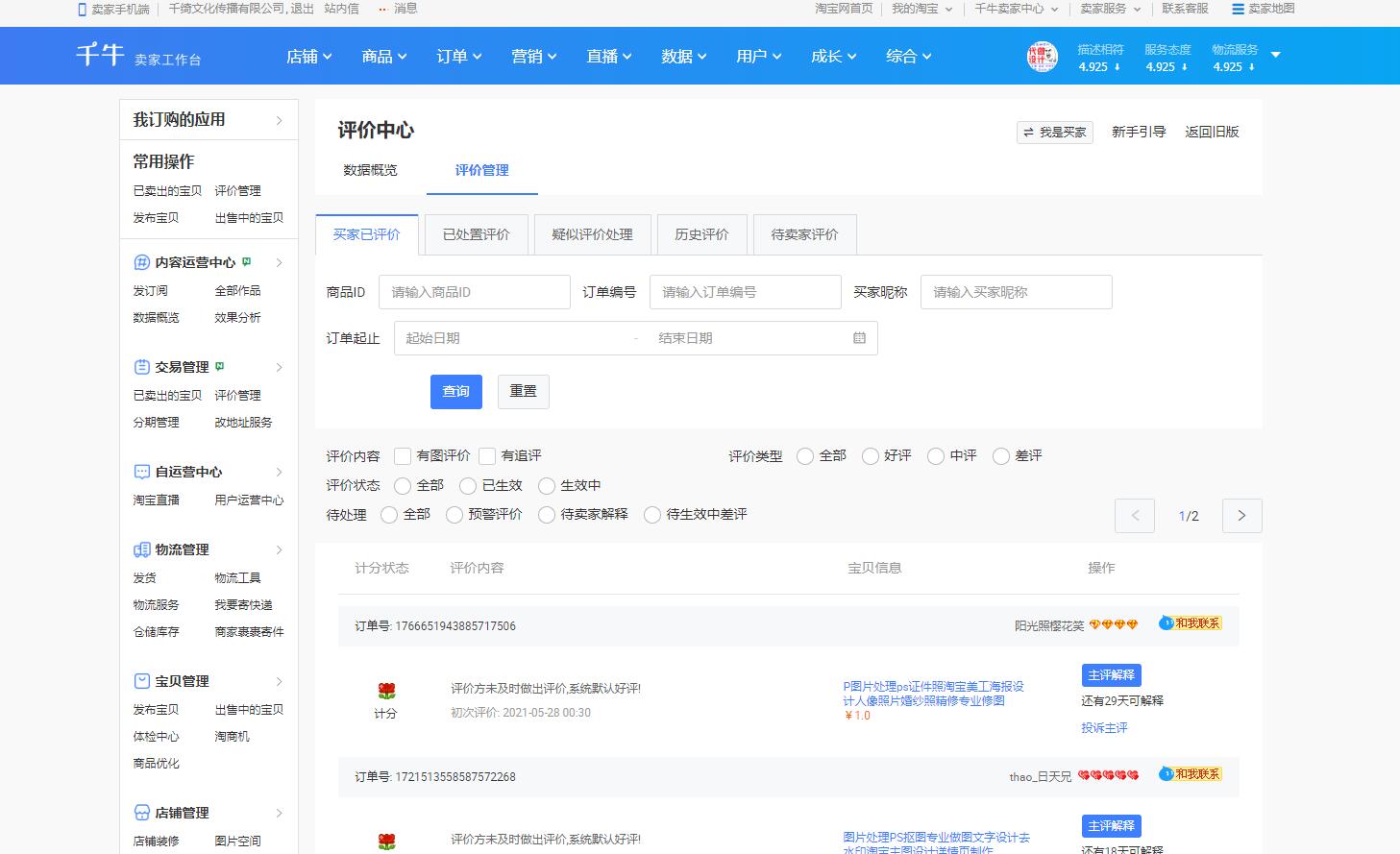Click 返回旧版 link
The width and height of the screenshot is (1400, 854).
1213,132
